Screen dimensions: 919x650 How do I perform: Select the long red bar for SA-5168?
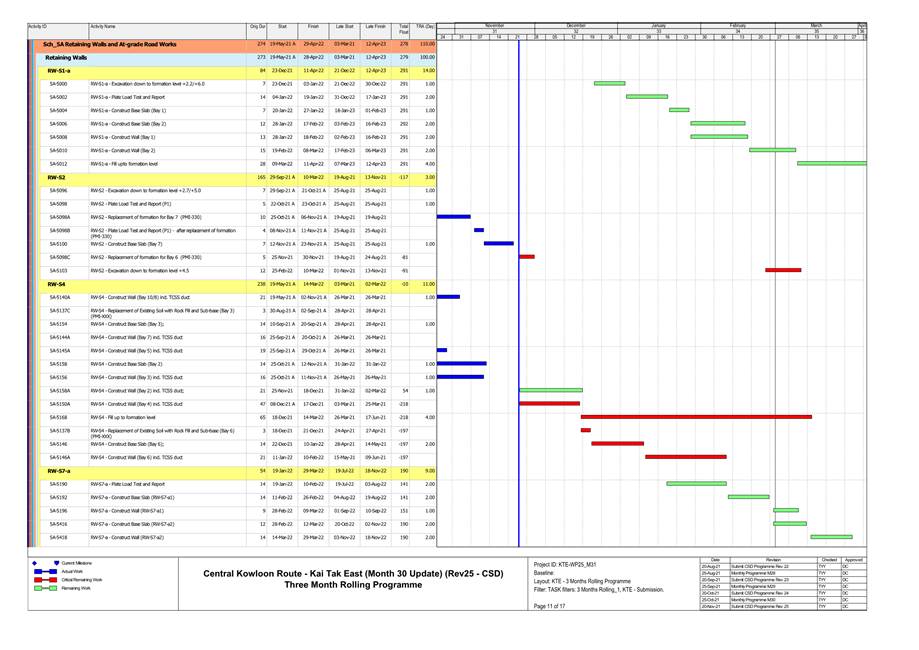(x=695, y=417)
